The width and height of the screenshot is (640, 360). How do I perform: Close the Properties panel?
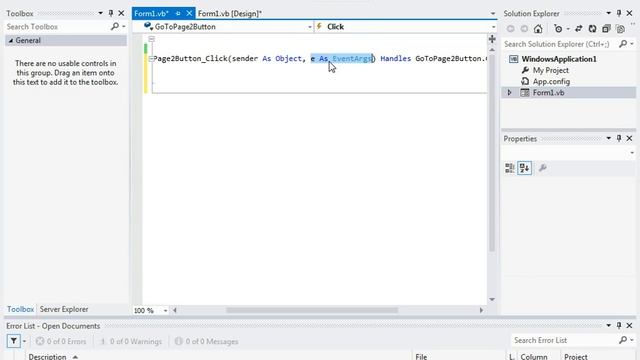point(629,138)
